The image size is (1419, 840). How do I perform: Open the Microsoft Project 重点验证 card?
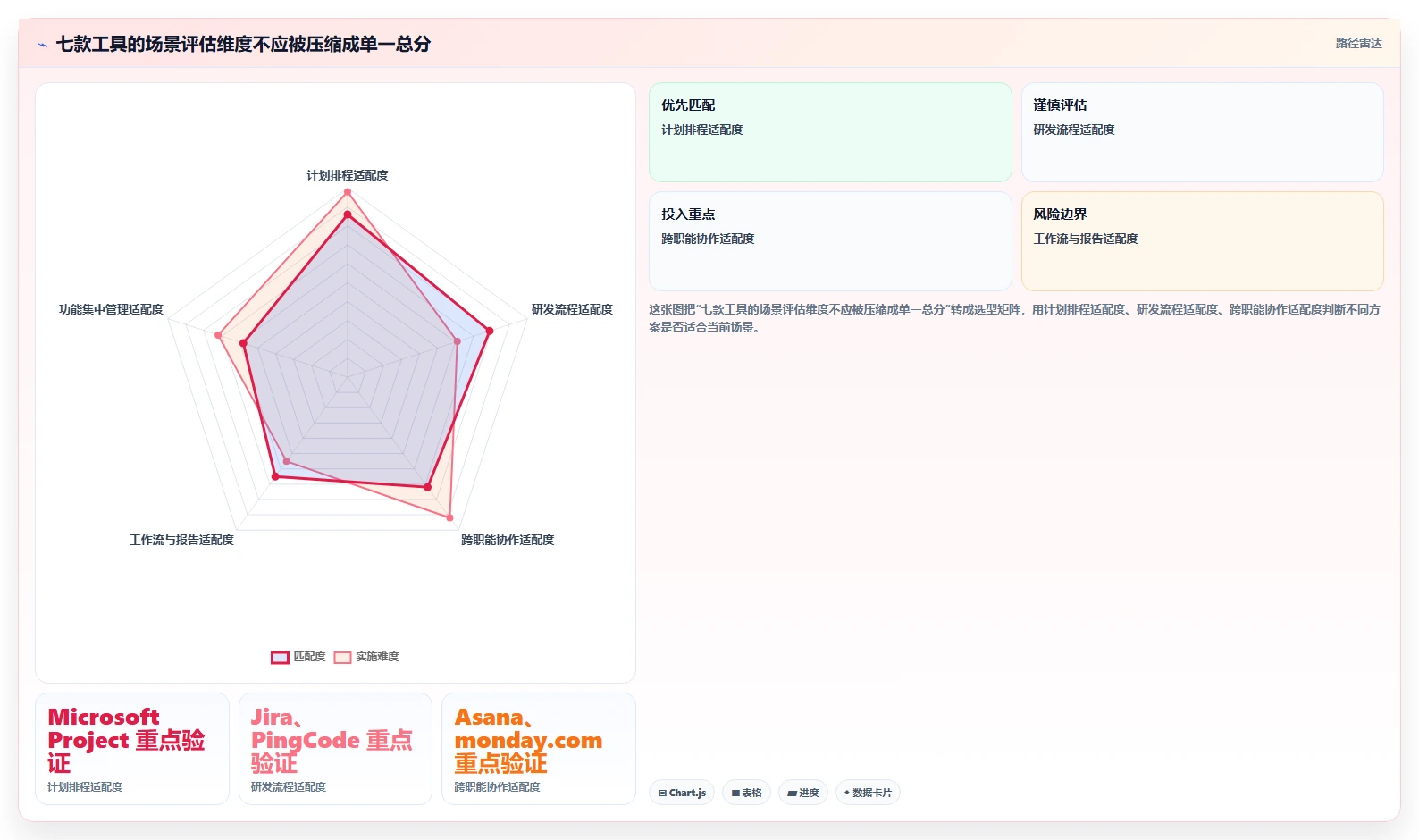[x=132, y=749]
